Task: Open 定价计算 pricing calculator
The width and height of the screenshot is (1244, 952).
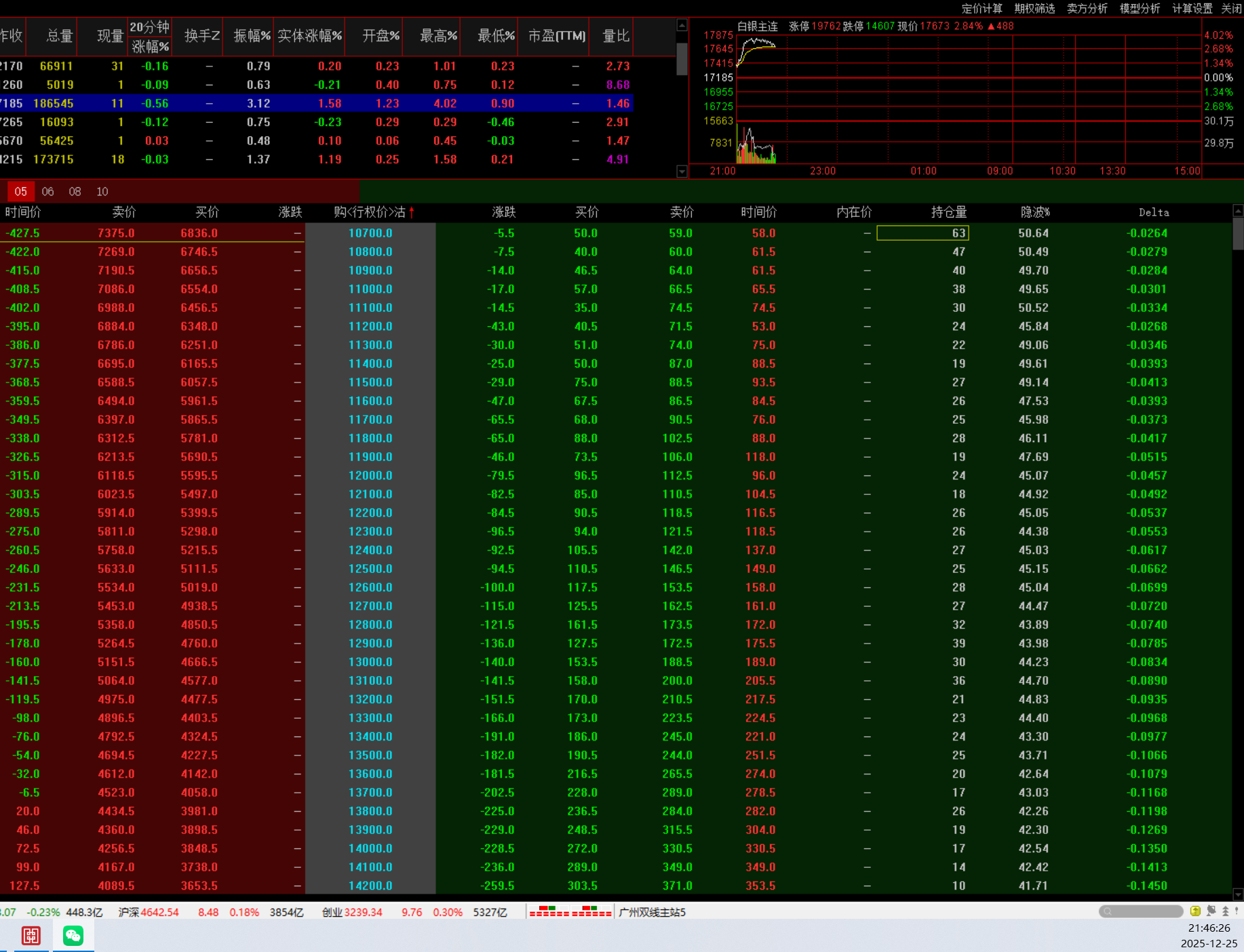Action: (981, 8)
